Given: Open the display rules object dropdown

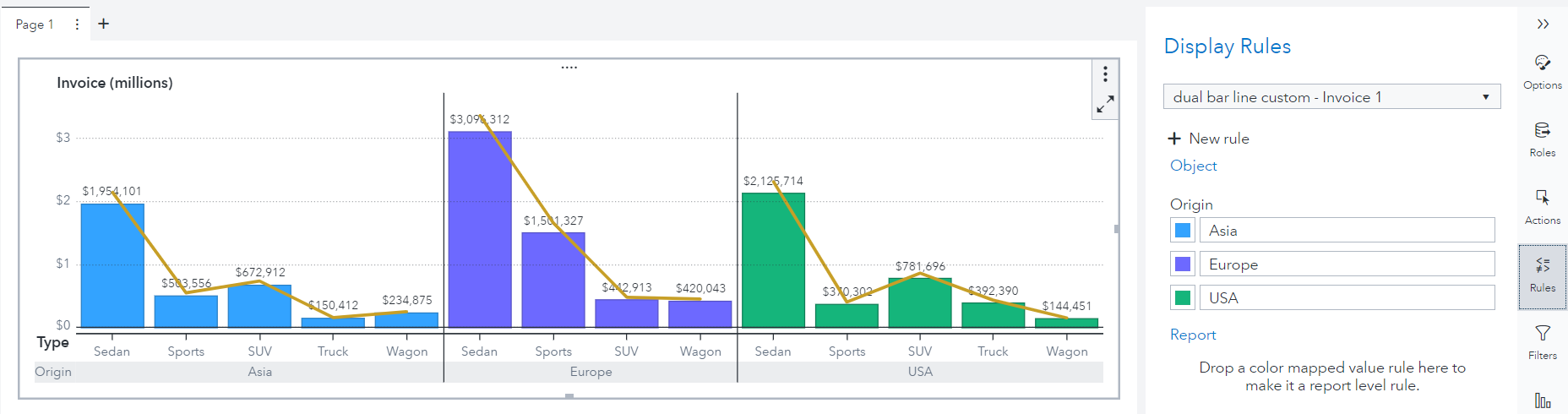Looking at the screenshot, I should pyautogui.click(x=1331, y=97).
